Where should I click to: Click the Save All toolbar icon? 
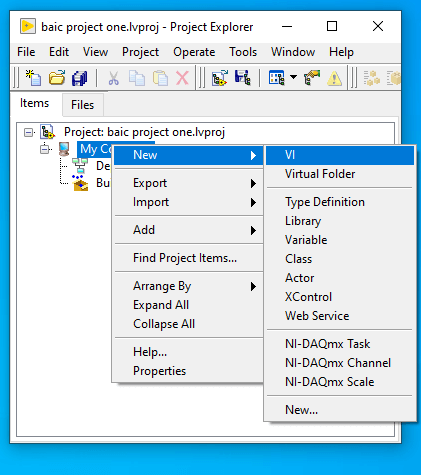click(x=80, y=78)
